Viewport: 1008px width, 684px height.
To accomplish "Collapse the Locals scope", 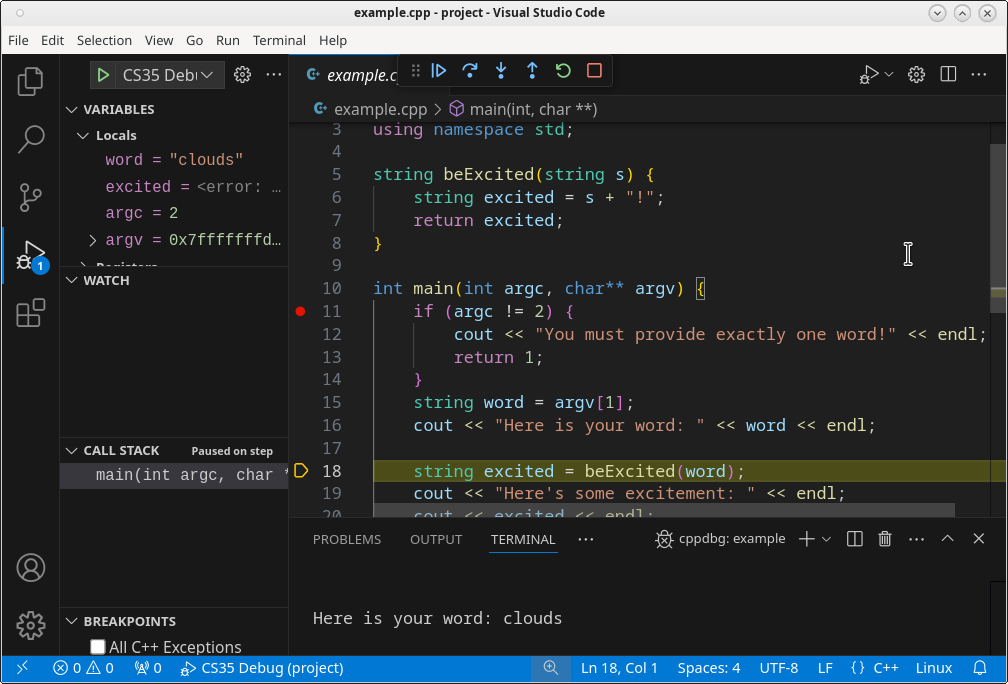I will (82, 136).
